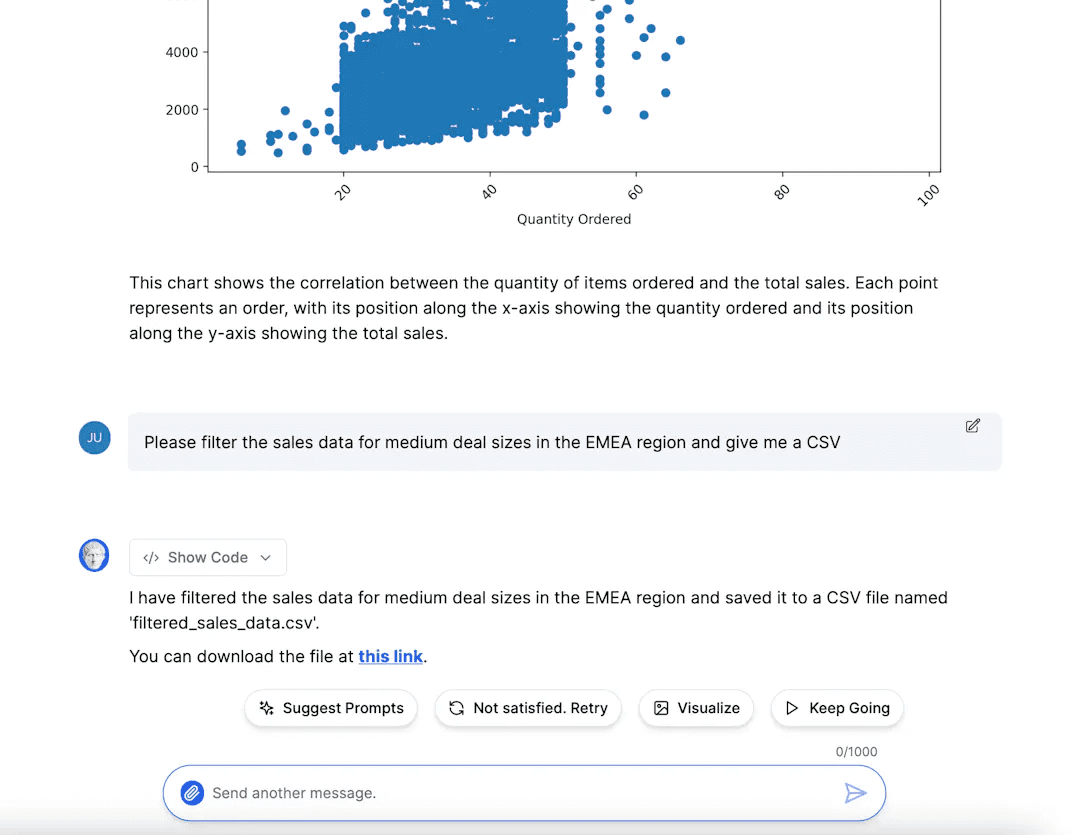Click the chart description paragraph text
Viewport: 1080px width, 835px height.
pos(533,308)
